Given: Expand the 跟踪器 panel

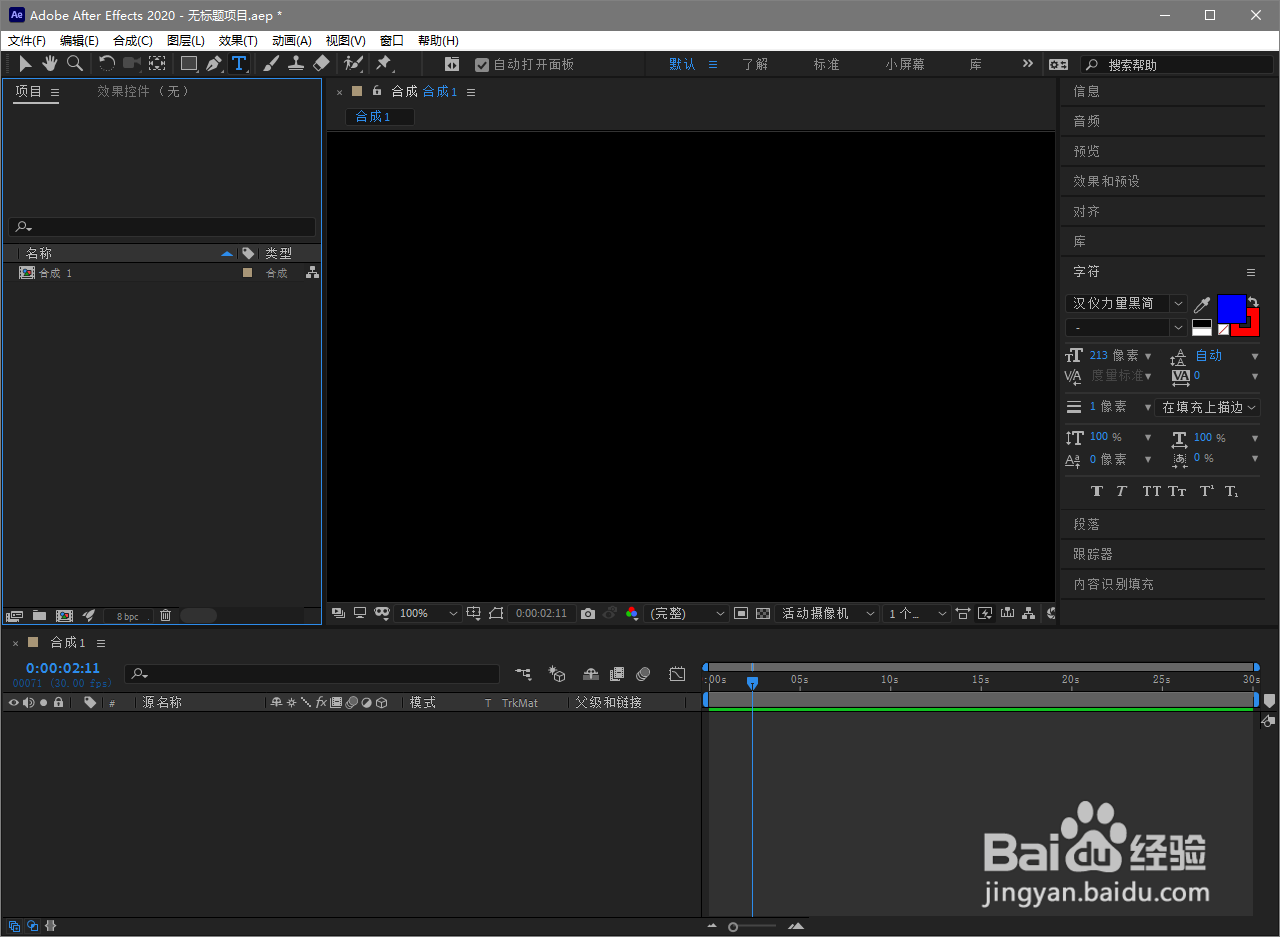Looking at the screenshot, I should (x=1093, y=554).
